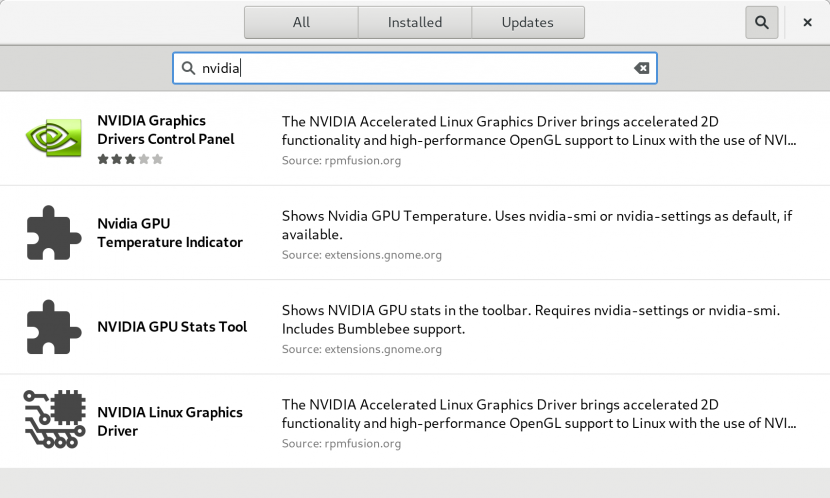Click the puzzle icon for Nvidia GPU Temperature Indicator

click(53, 233)
